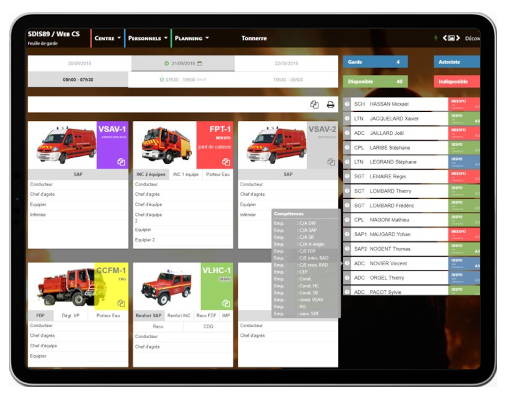Click Chef d'équipe slot on CCFM-1
The image size is (505, 395).
pos(78,346)
